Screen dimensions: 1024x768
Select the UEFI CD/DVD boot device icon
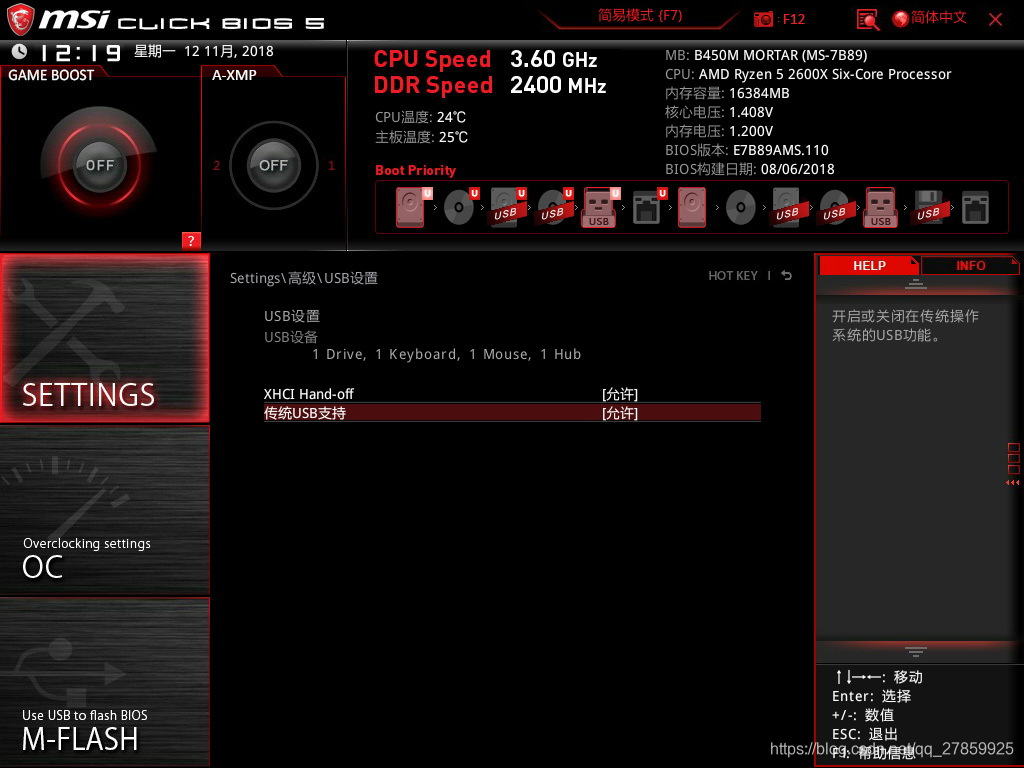pos(460,207)
